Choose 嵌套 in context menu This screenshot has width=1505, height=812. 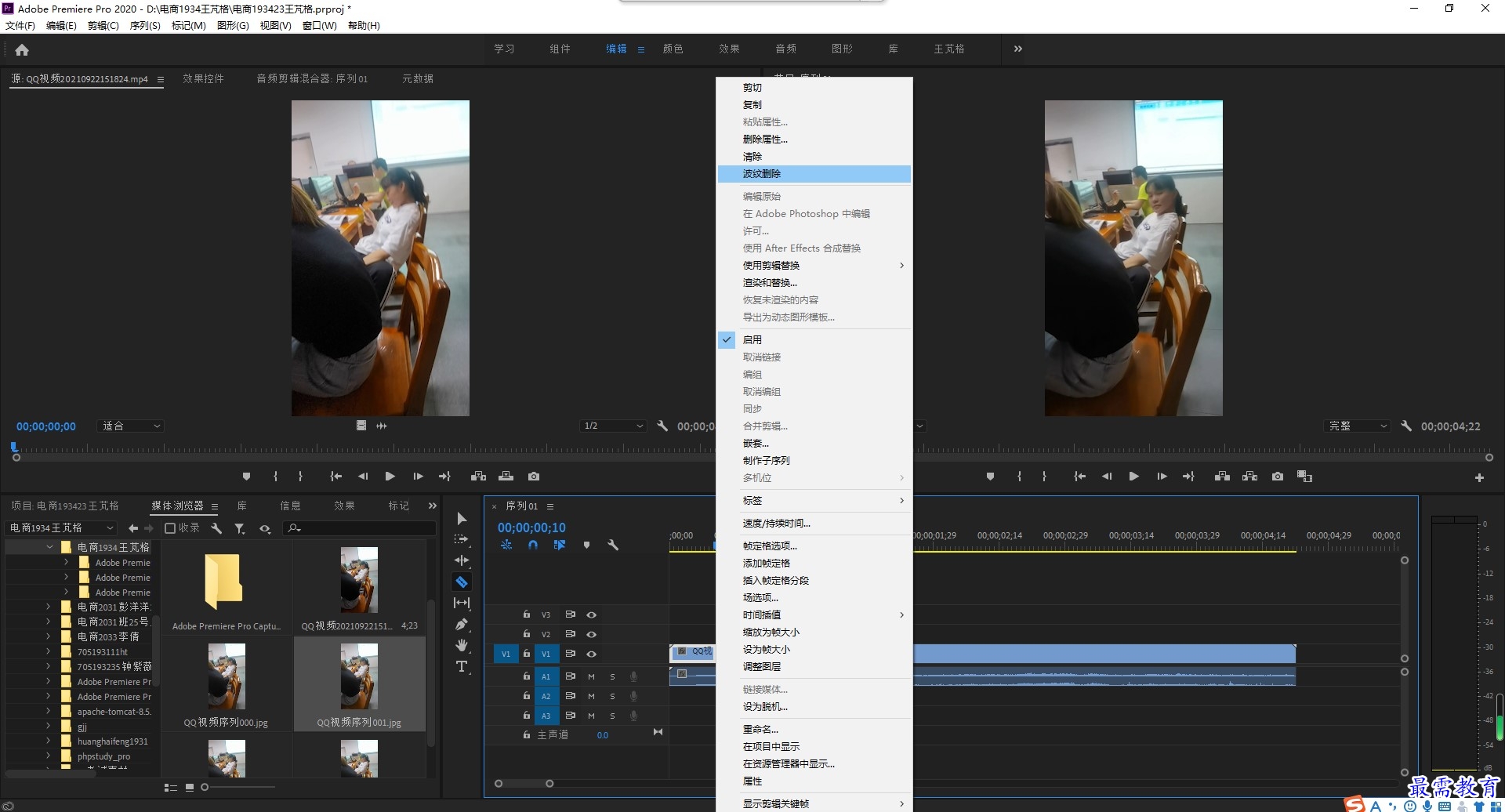pyautogui.click(x=814, y=443)
